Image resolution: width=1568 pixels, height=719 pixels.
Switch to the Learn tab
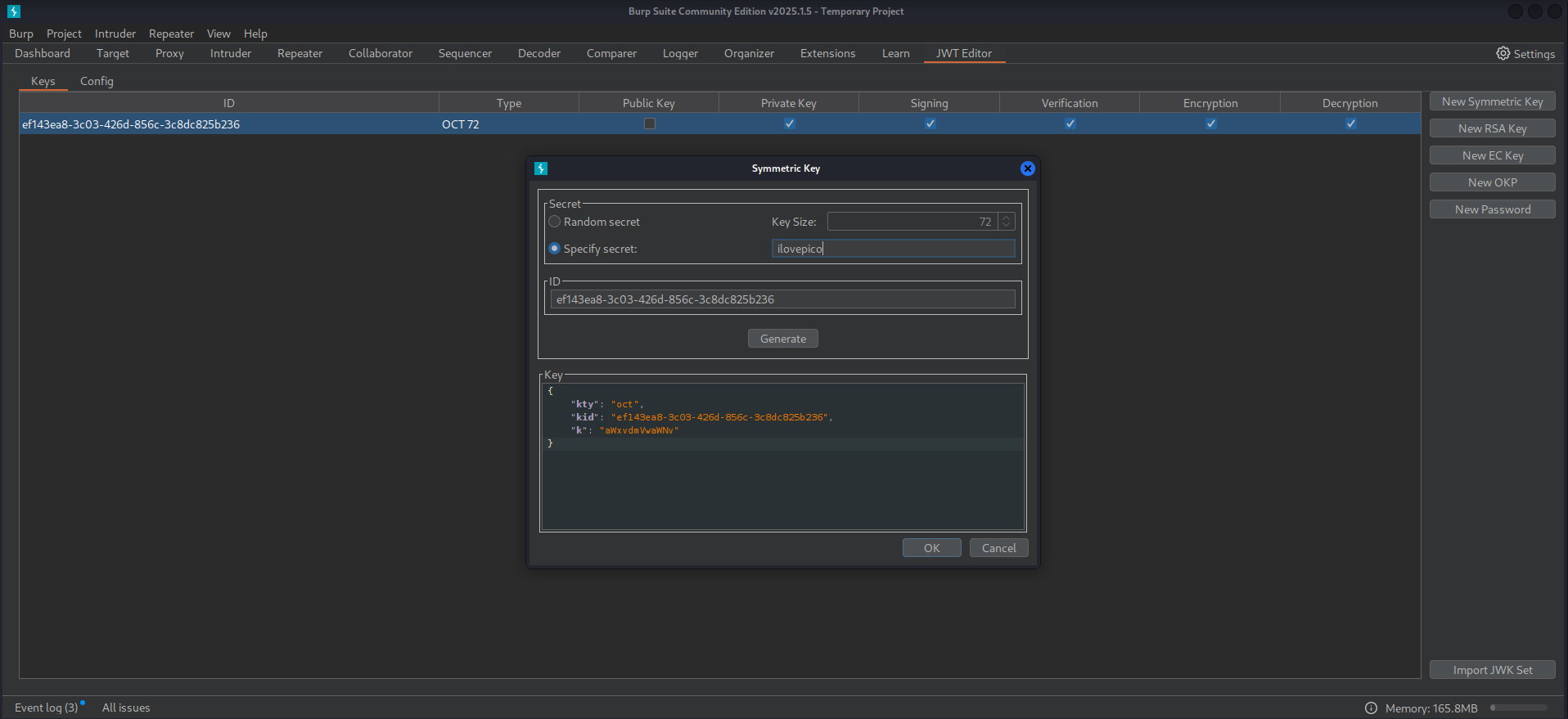[895, 53]
